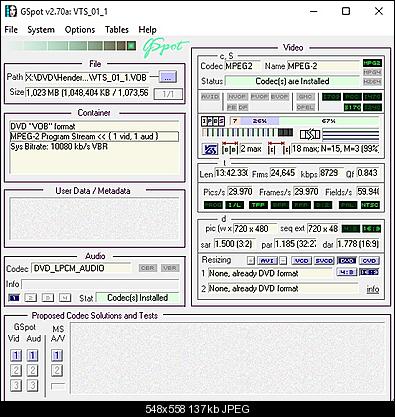Select the VCD resizing target
This screenshot has height=417, width=395.
(301, 261)
